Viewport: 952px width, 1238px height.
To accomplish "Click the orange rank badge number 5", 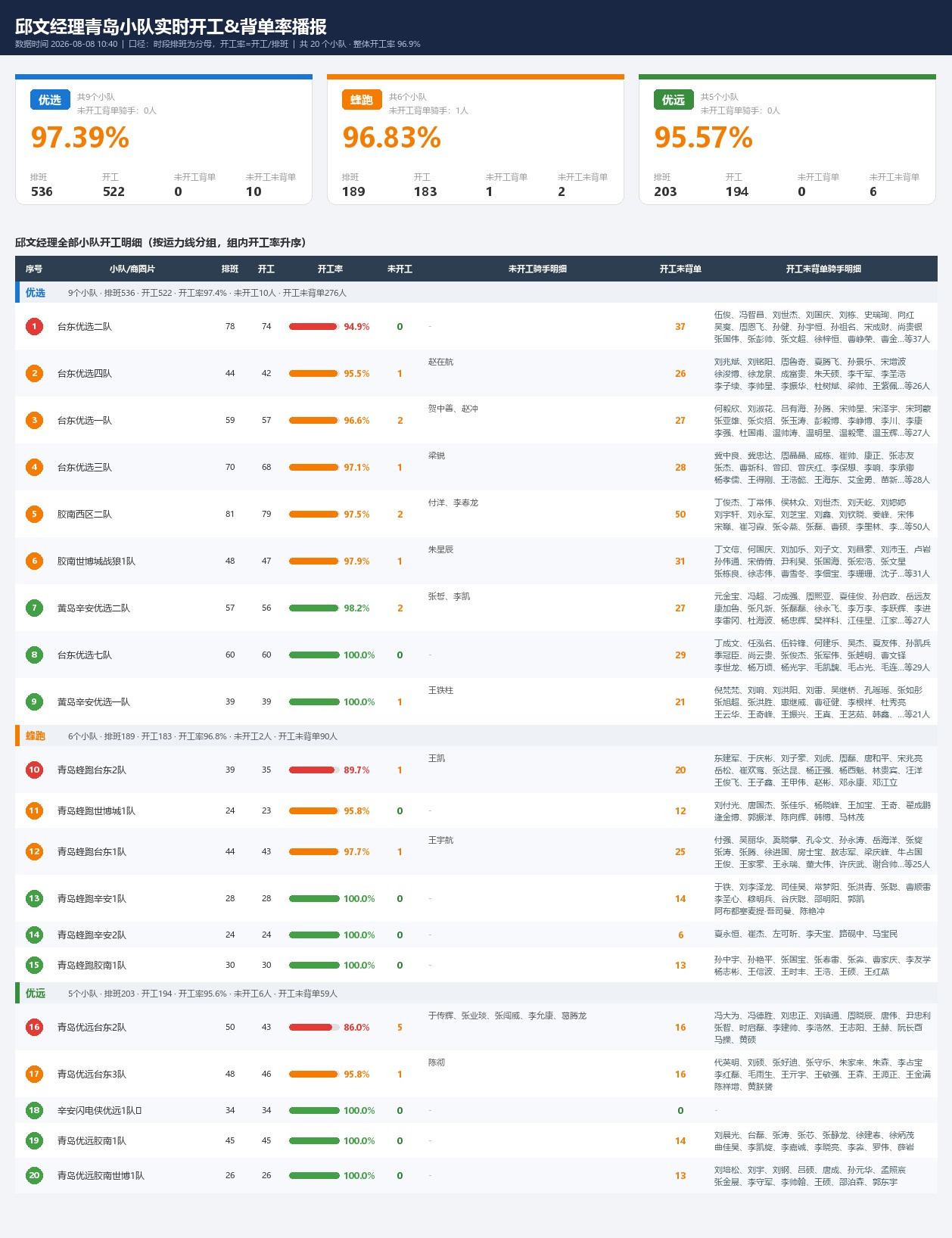I will pos(34,514).
